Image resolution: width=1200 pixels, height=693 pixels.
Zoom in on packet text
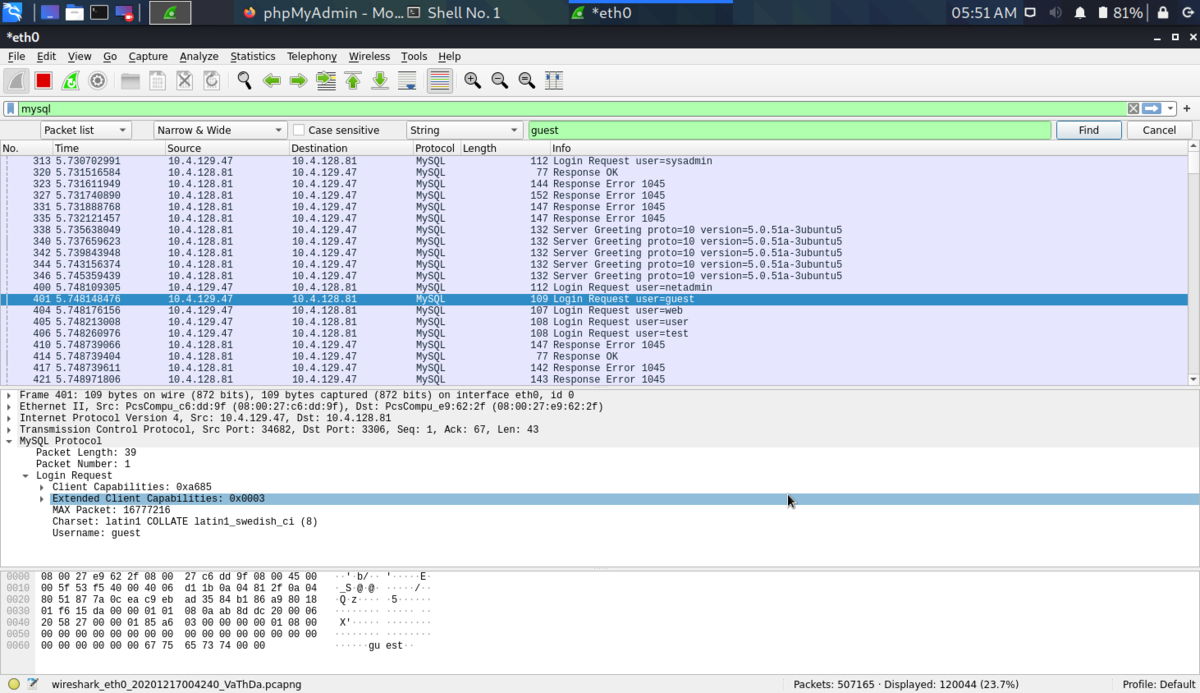coord(473,81)
